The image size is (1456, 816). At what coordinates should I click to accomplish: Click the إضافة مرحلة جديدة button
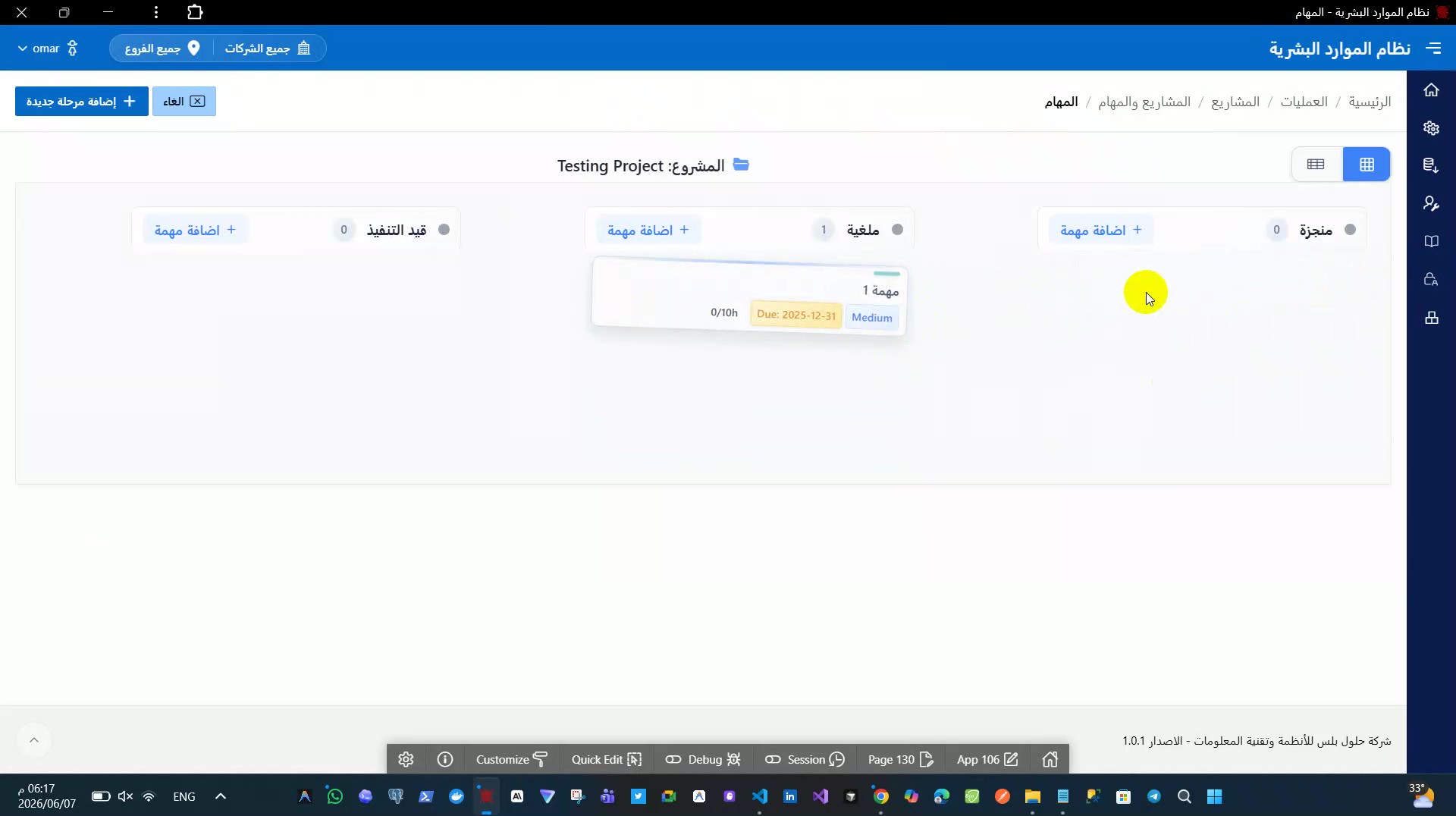tap(82, 102)
